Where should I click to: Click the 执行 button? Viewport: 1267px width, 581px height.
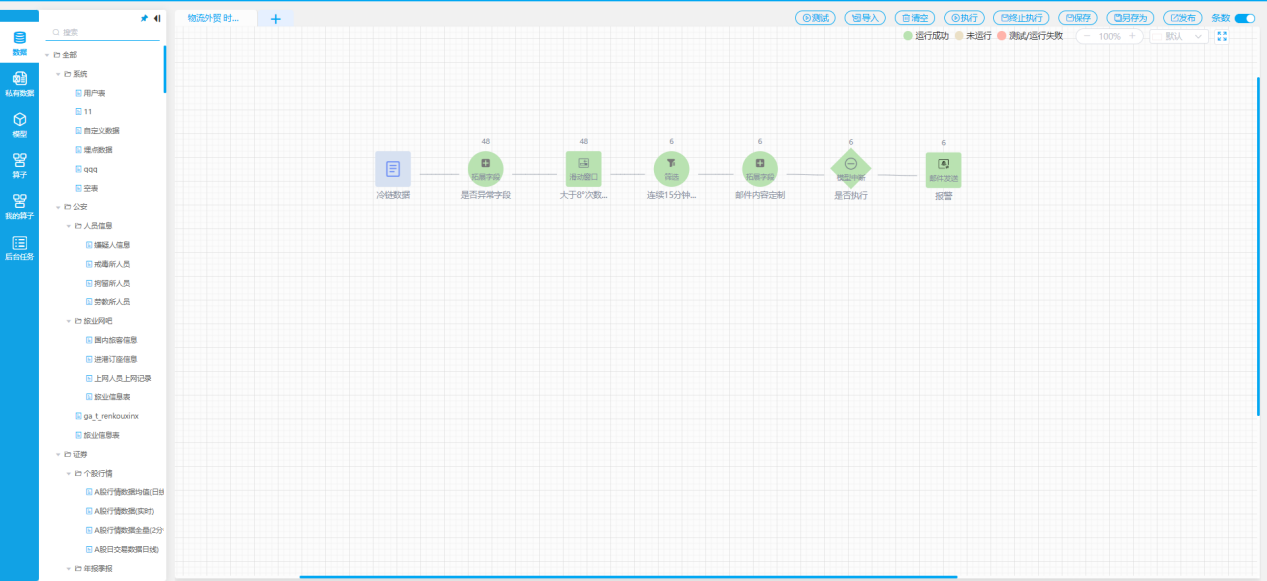[965, 18]
